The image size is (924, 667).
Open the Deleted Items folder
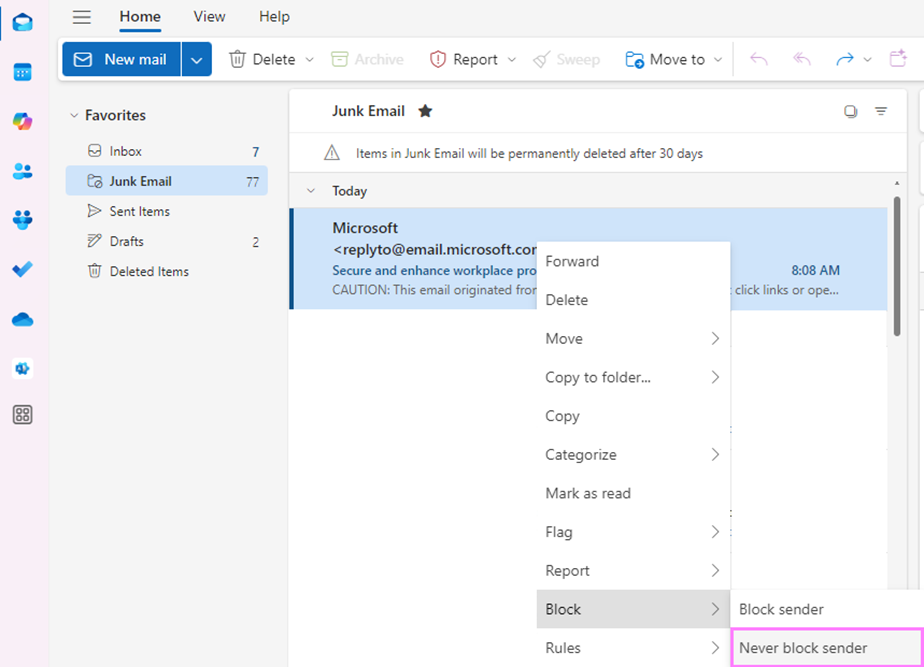[x=167, y=272]
